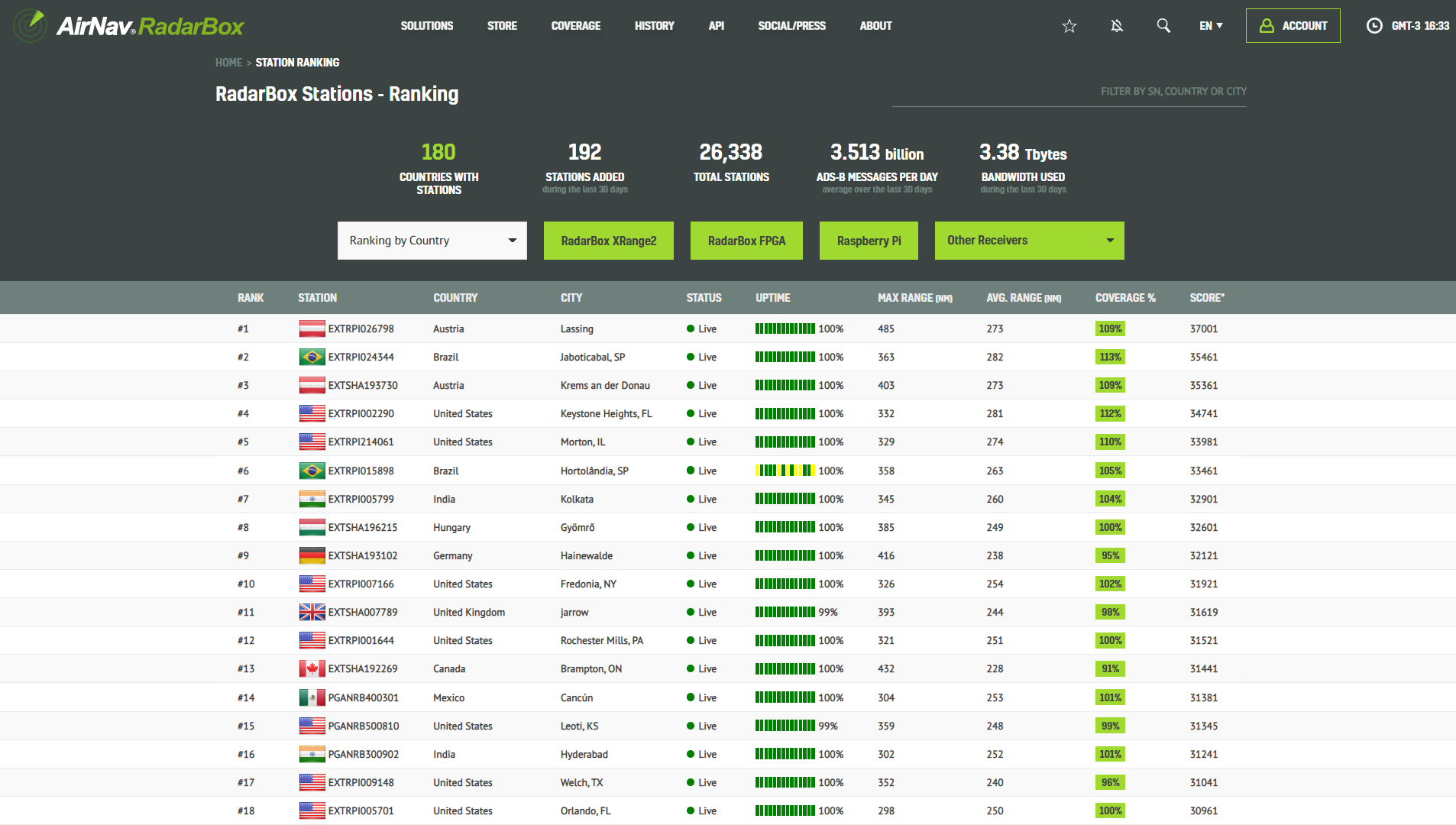Click the green Live dot for Lassing
1456x825 pixels.
click(691, 329)
